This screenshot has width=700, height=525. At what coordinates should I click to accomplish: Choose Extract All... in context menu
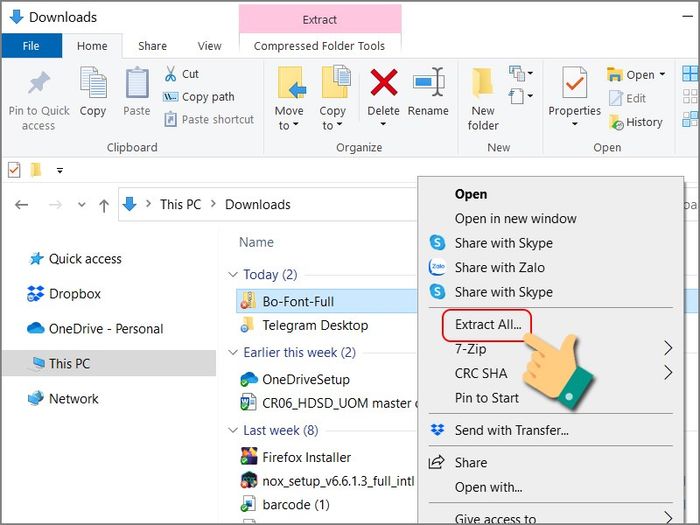pos(488,325)
